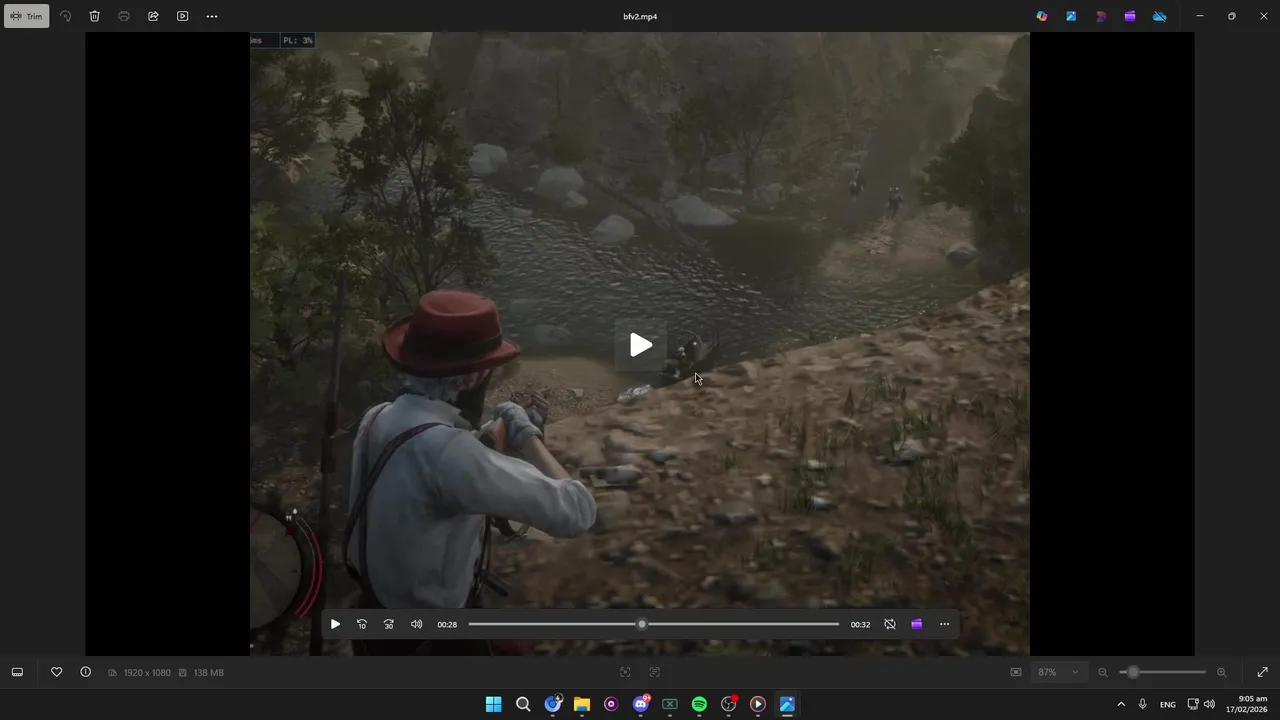Viewport: 1280px width, 720px height.
Task: Zoom in with plus magnifier icon
Action: (1221, 672)
